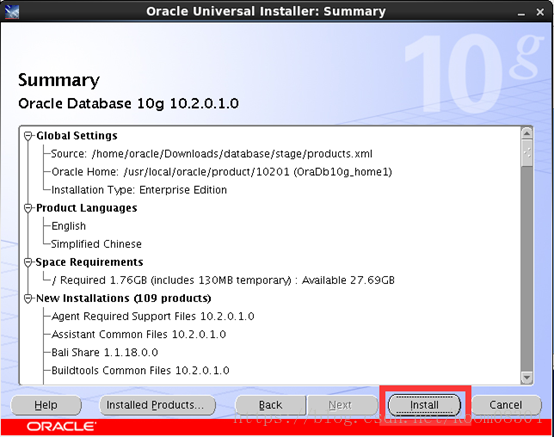Select the Product Languages heading
Image resolution: width=554 pixels, height=437 pixels.
coord(87,208)
